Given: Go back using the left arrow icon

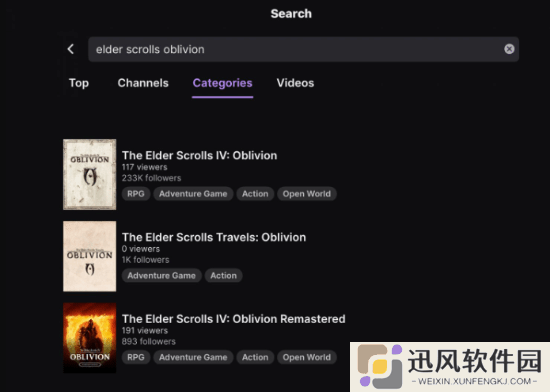Looking at the screenshot, I should point(71,49).
